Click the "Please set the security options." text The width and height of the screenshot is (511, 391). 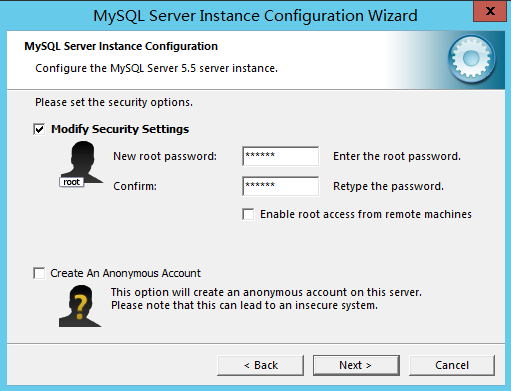pos(114,102)
